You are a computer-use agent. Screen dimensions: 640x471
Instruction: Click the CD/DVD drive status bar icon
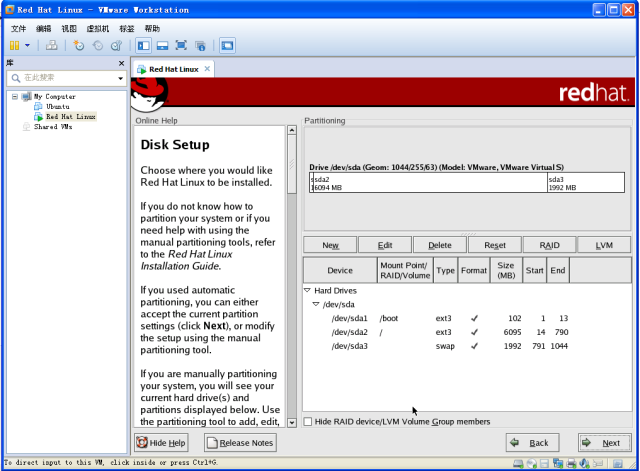click(x=532, y=463)
